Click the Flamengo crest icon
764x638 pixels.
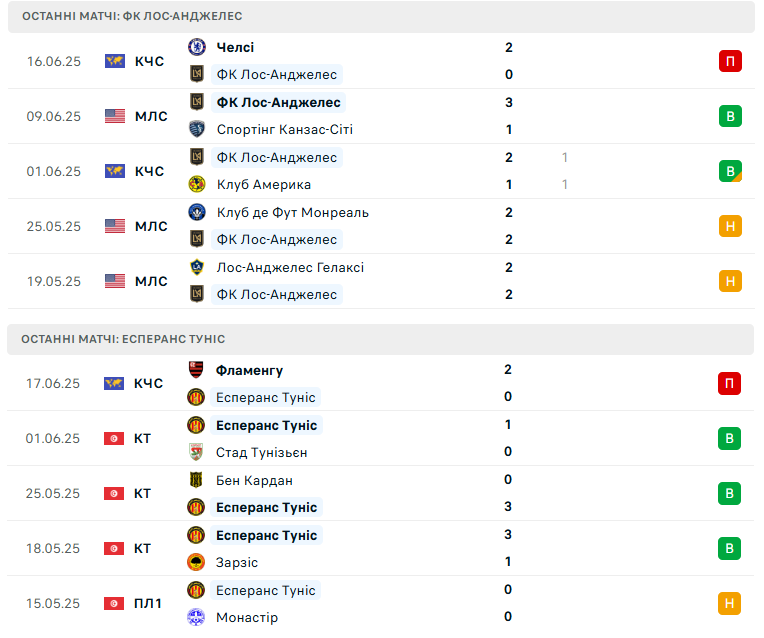[196, 370]
